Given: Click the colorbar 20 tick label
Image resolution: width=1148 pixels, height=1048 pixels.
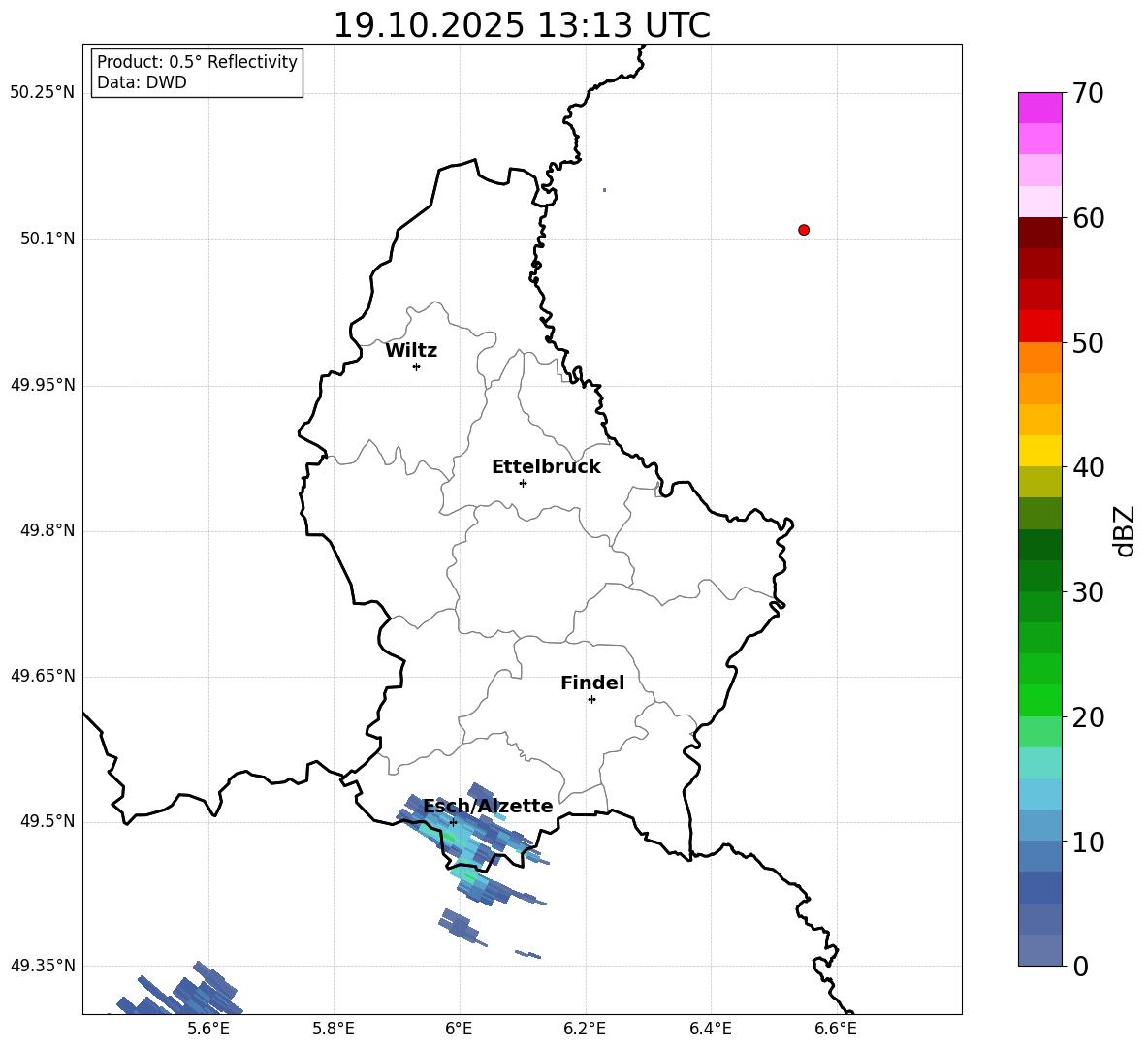Looking at the screenshot, I should [1089, 717].
